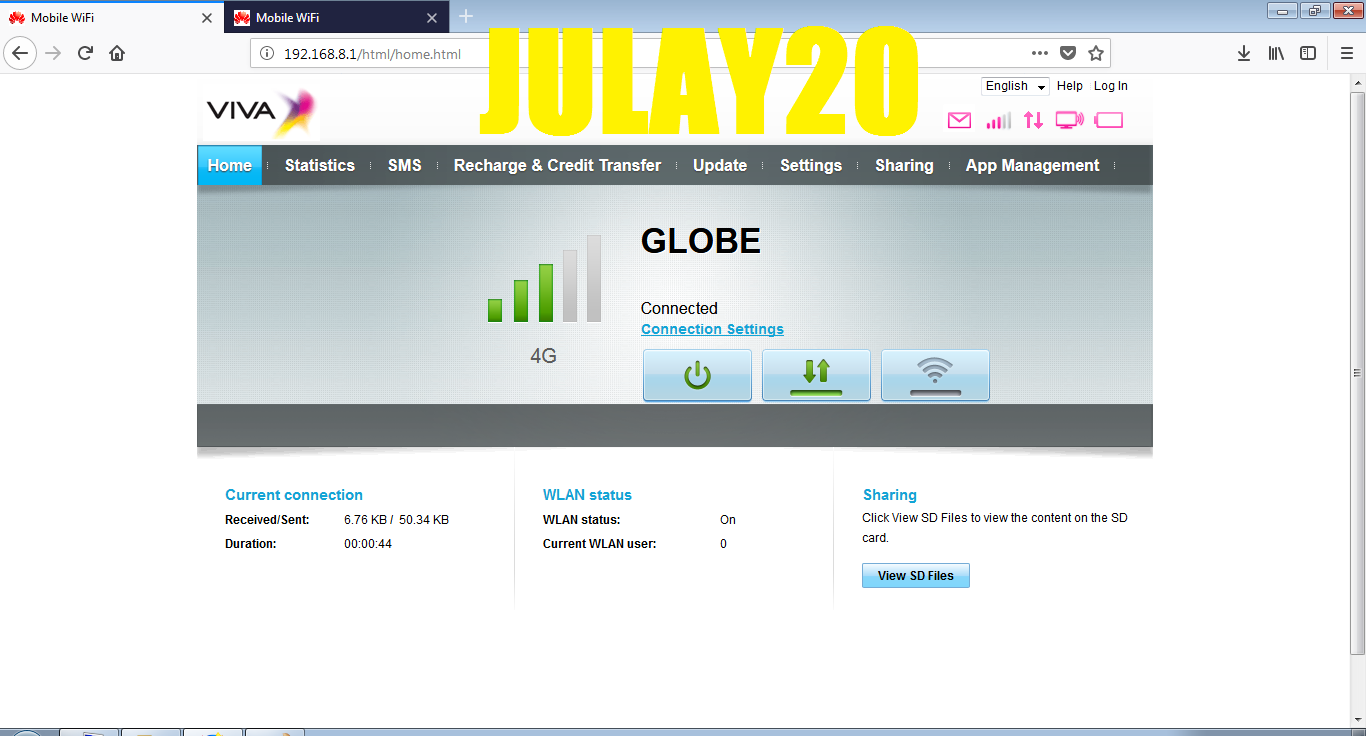Viewport: 1366px width, 736px height.
Task: Click the pink monitor WLAN device icon
Action: point(1069,121)
